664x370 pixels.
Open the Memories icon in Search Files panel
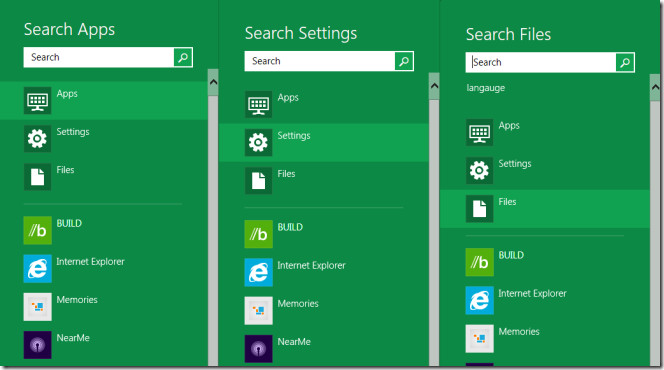[x=479, y=338]
